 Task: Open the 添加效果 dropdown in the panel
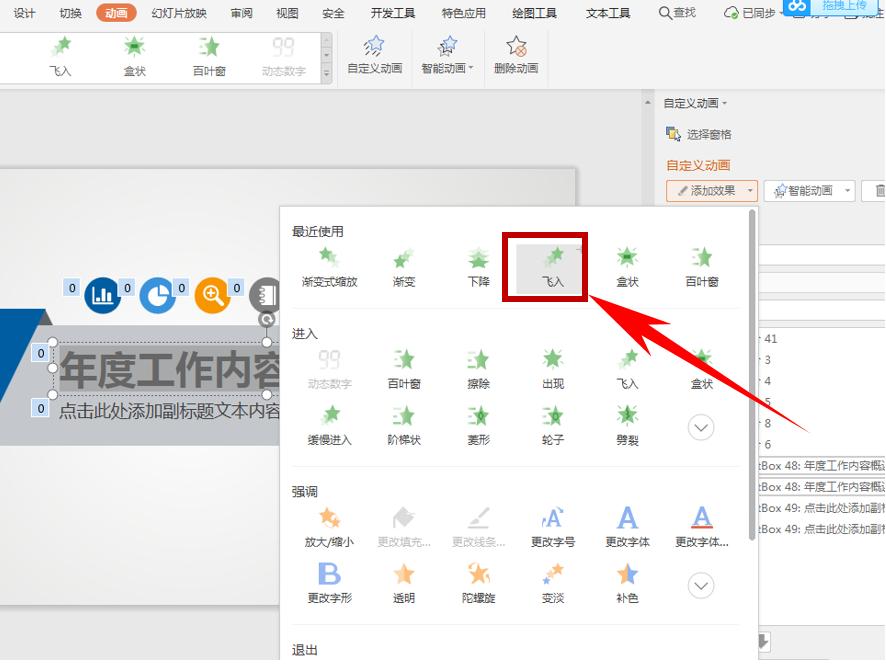(x=714, y=190)
